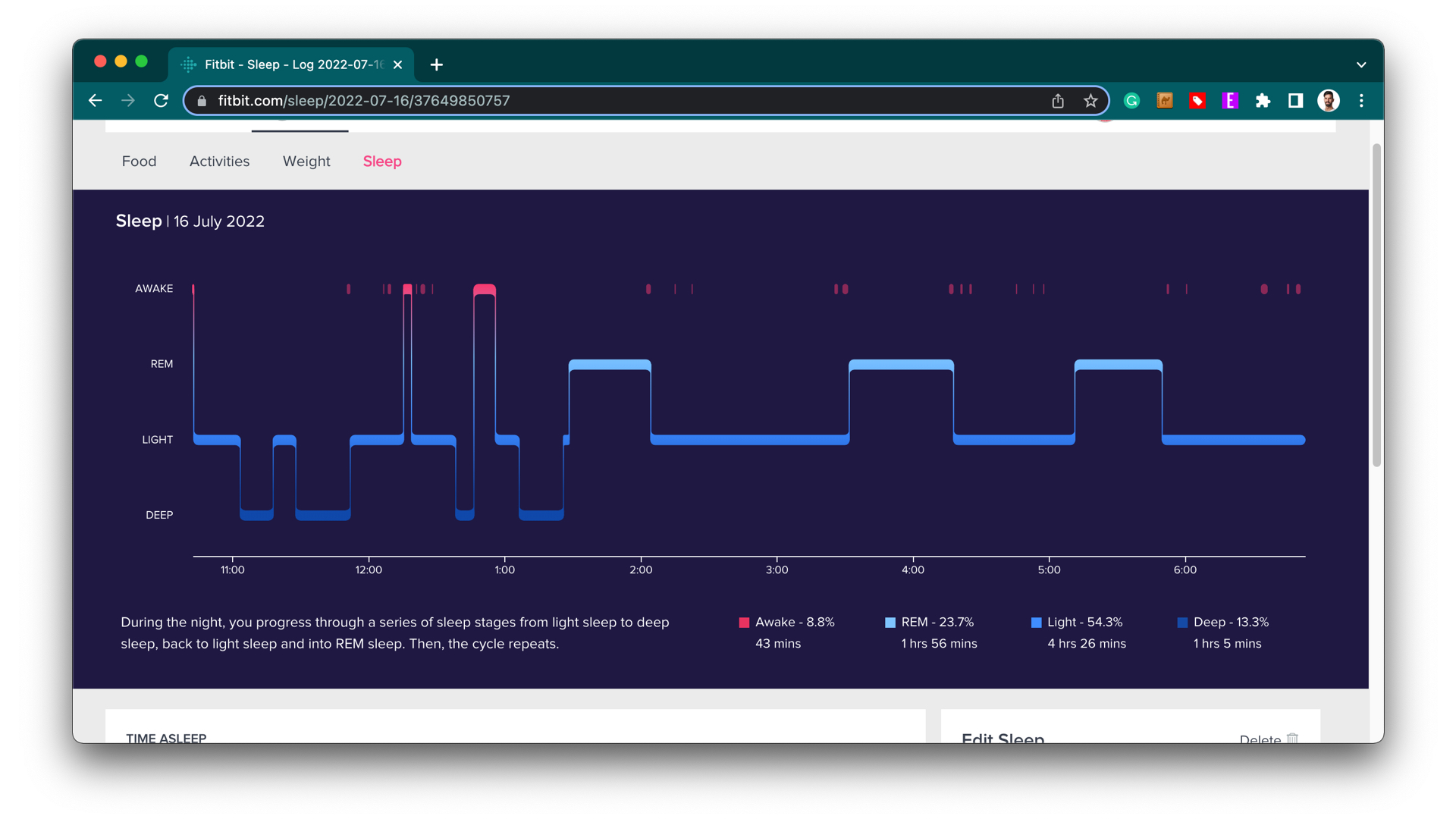
Task: Open the Grammarly extension
Action: coord(1131,101)
